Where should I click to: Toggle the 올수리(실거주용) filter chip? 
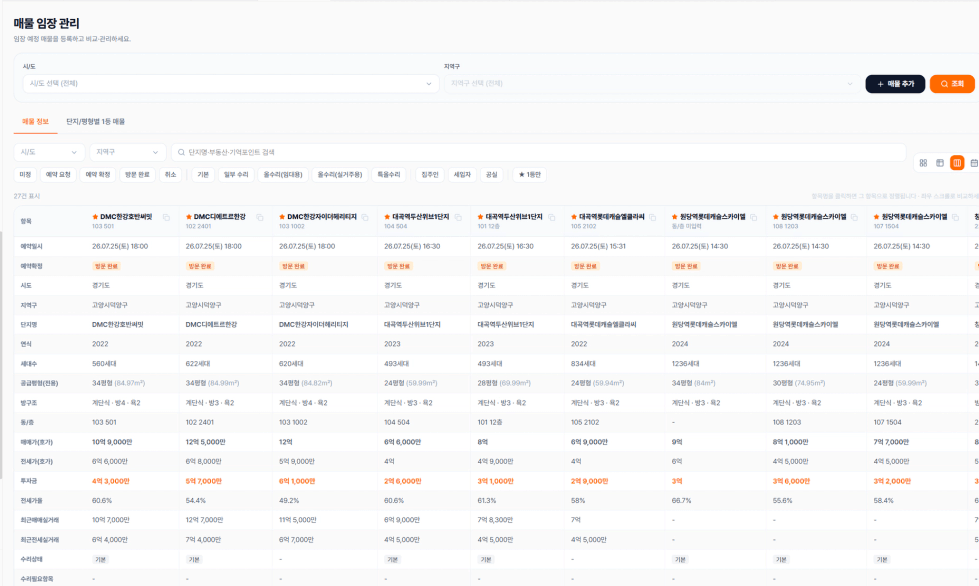[340, 175]
